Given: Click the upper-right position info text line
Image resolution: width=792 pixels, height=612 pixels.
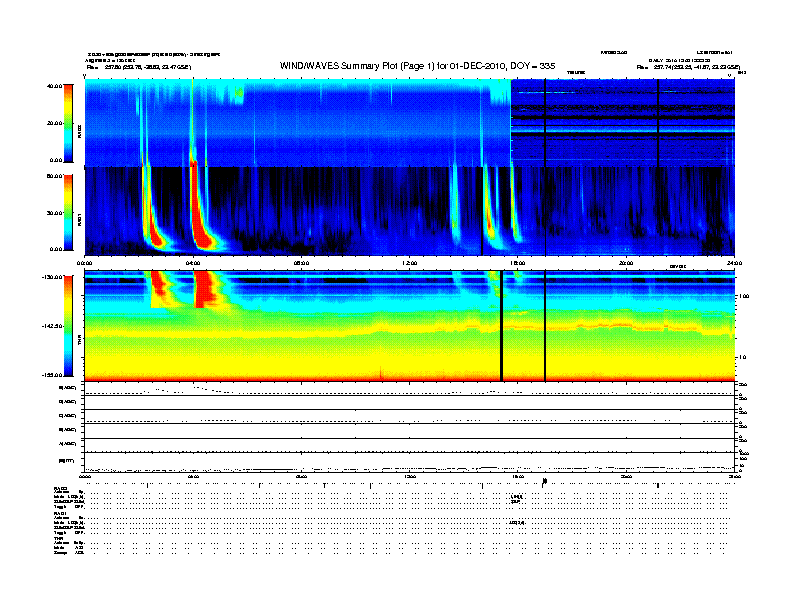Looking at the screenshot, I should tap(688, 67).
